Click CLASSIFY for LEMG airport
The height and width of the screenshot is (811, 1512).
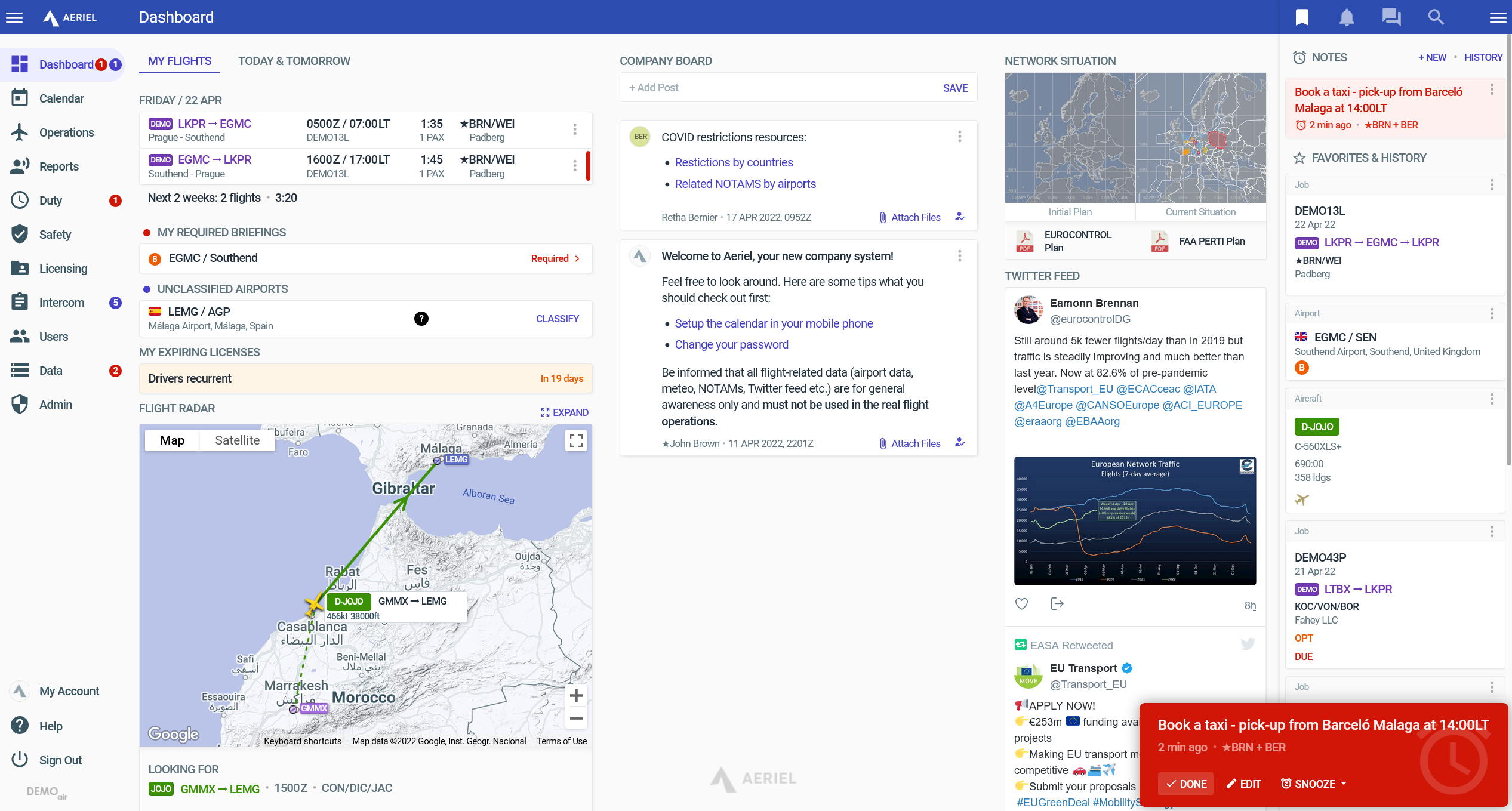(x=557, y=319)
